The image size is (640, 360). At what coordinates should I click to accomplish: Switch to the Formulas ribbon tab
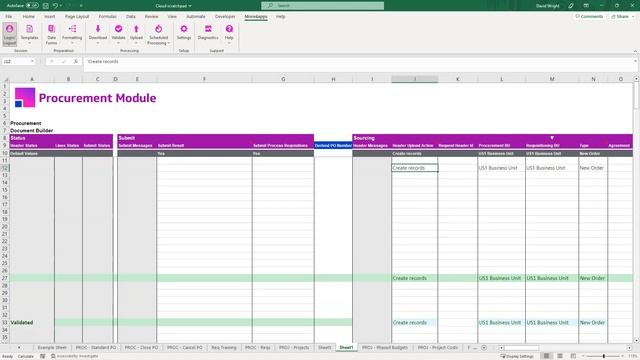[x=108, y=17]
